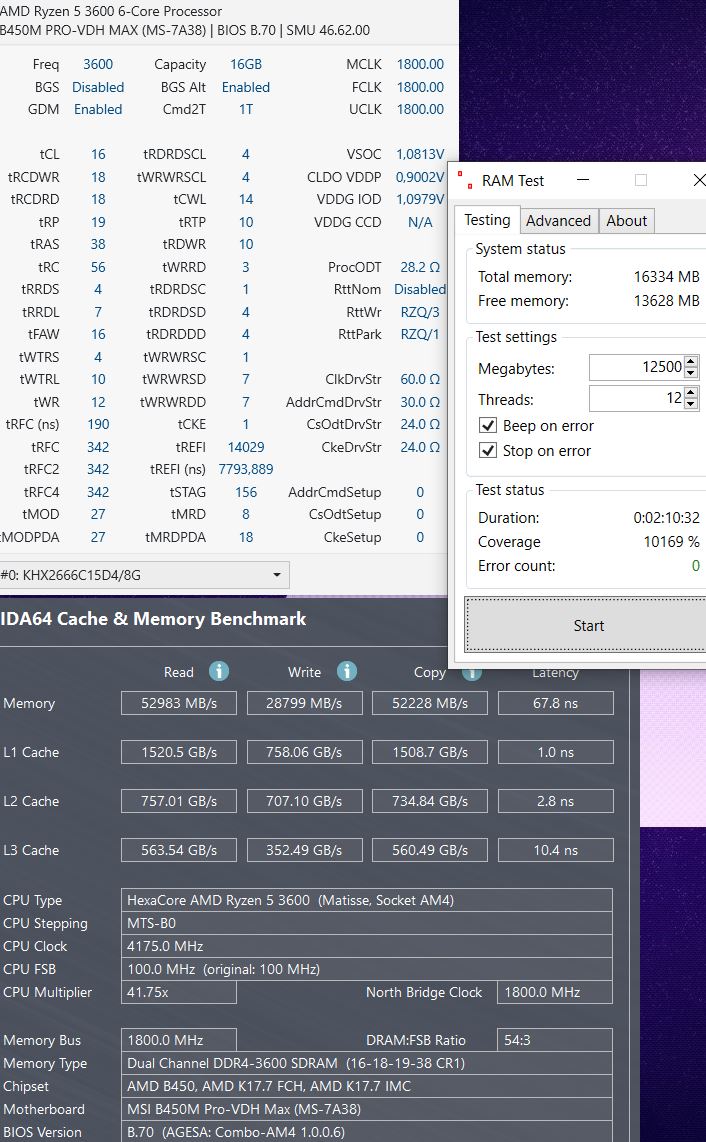Click the ProcODT value 28.2 Ω

[x=420, y=267]
